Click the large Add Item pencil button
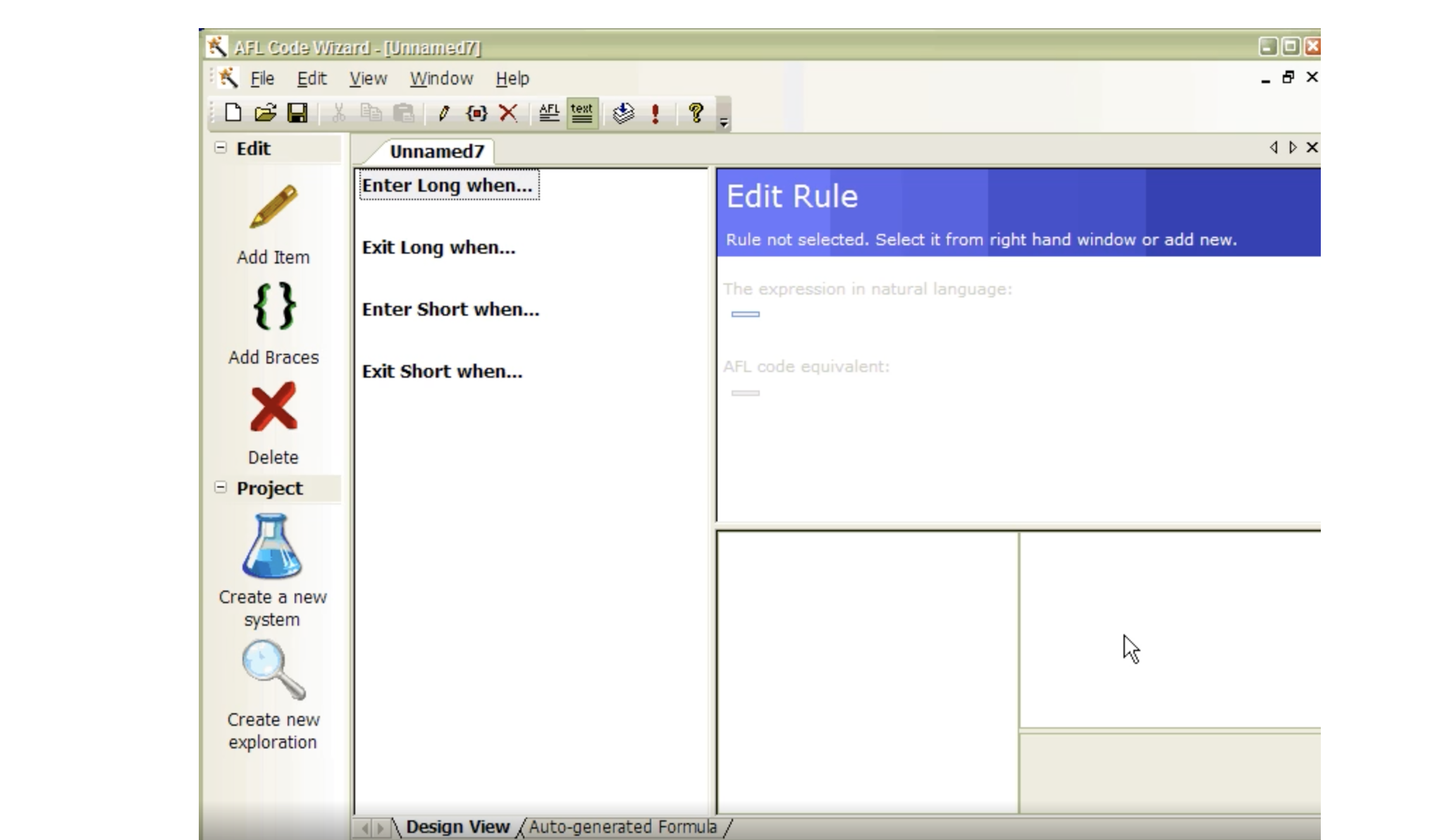The image size is (1435, 840). click(x=273, y=207)
